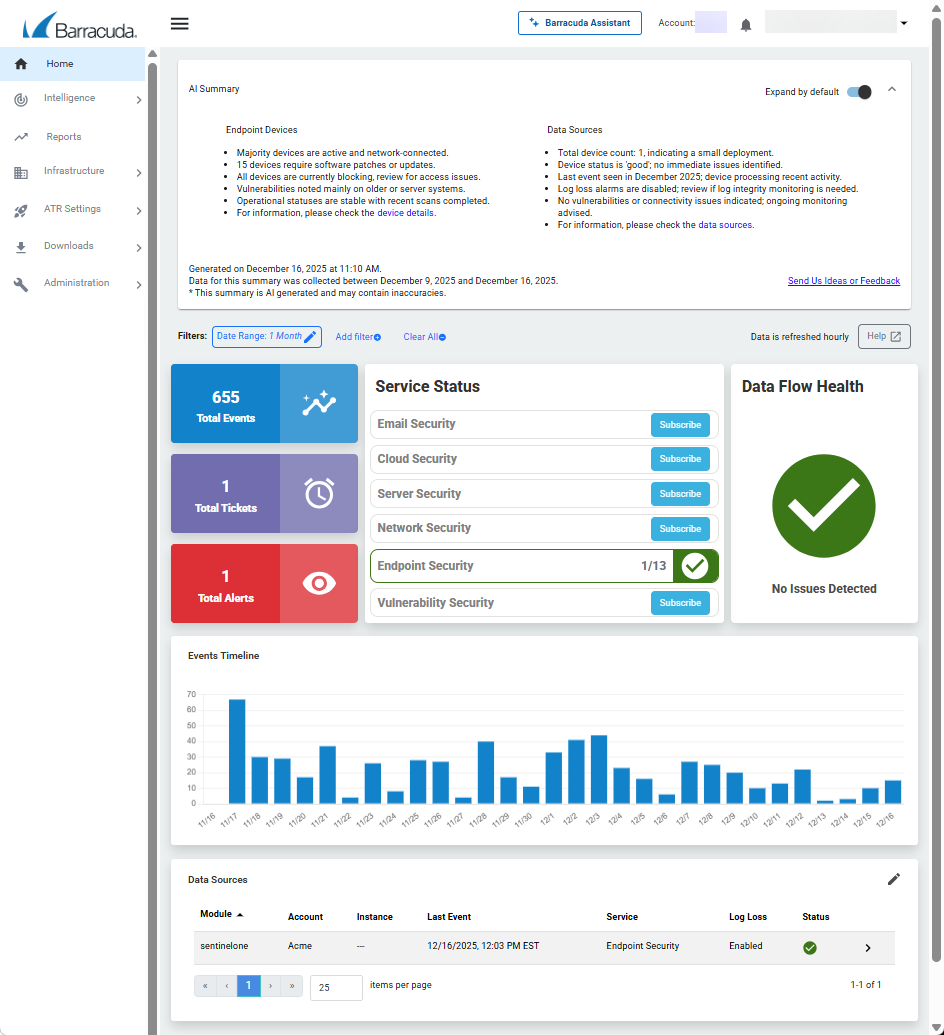Click the Endpoint Security green checkmark

click(695, 566)
